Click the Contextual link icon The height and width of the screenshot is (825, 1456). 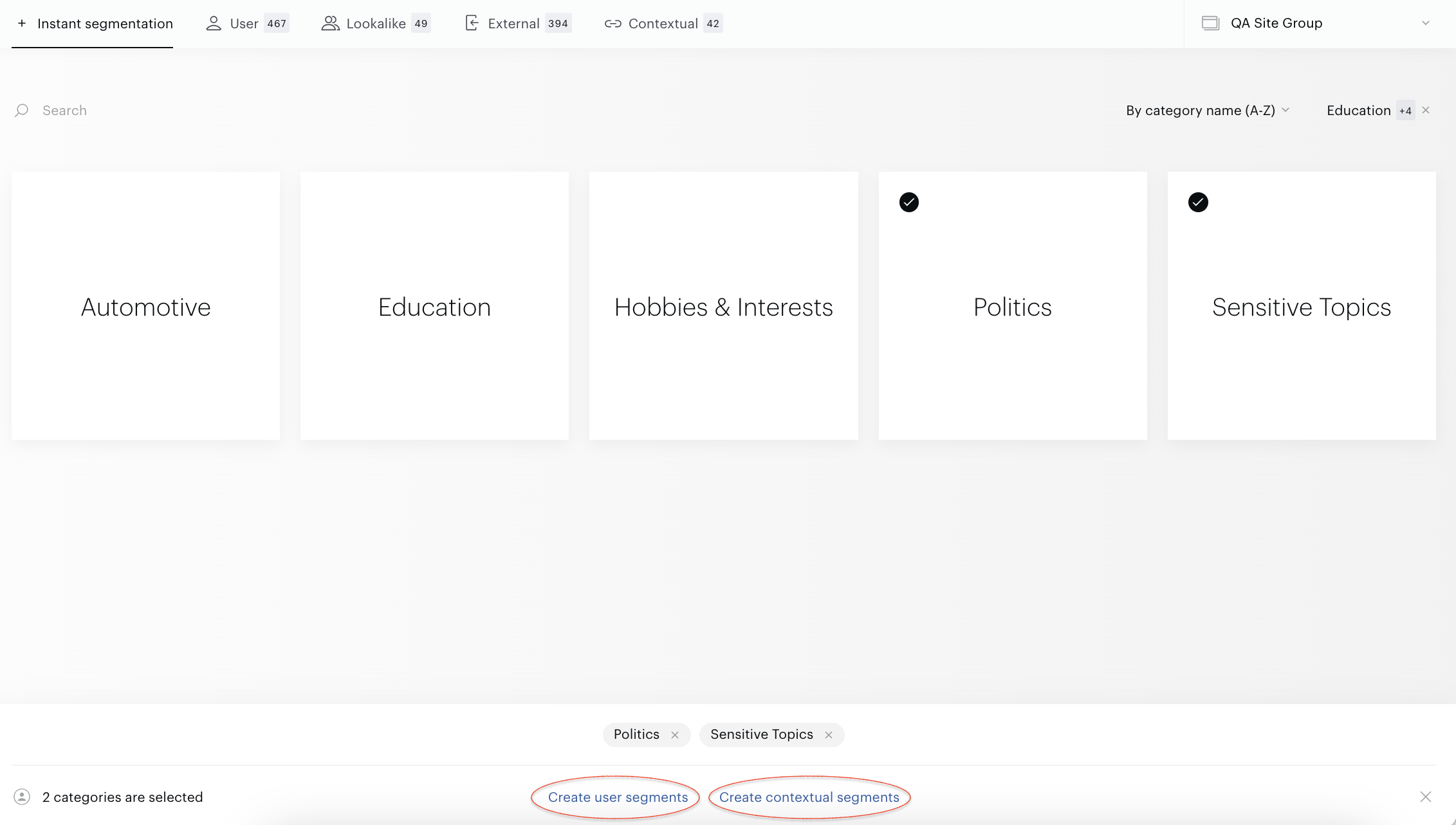[x=613, y=24]
